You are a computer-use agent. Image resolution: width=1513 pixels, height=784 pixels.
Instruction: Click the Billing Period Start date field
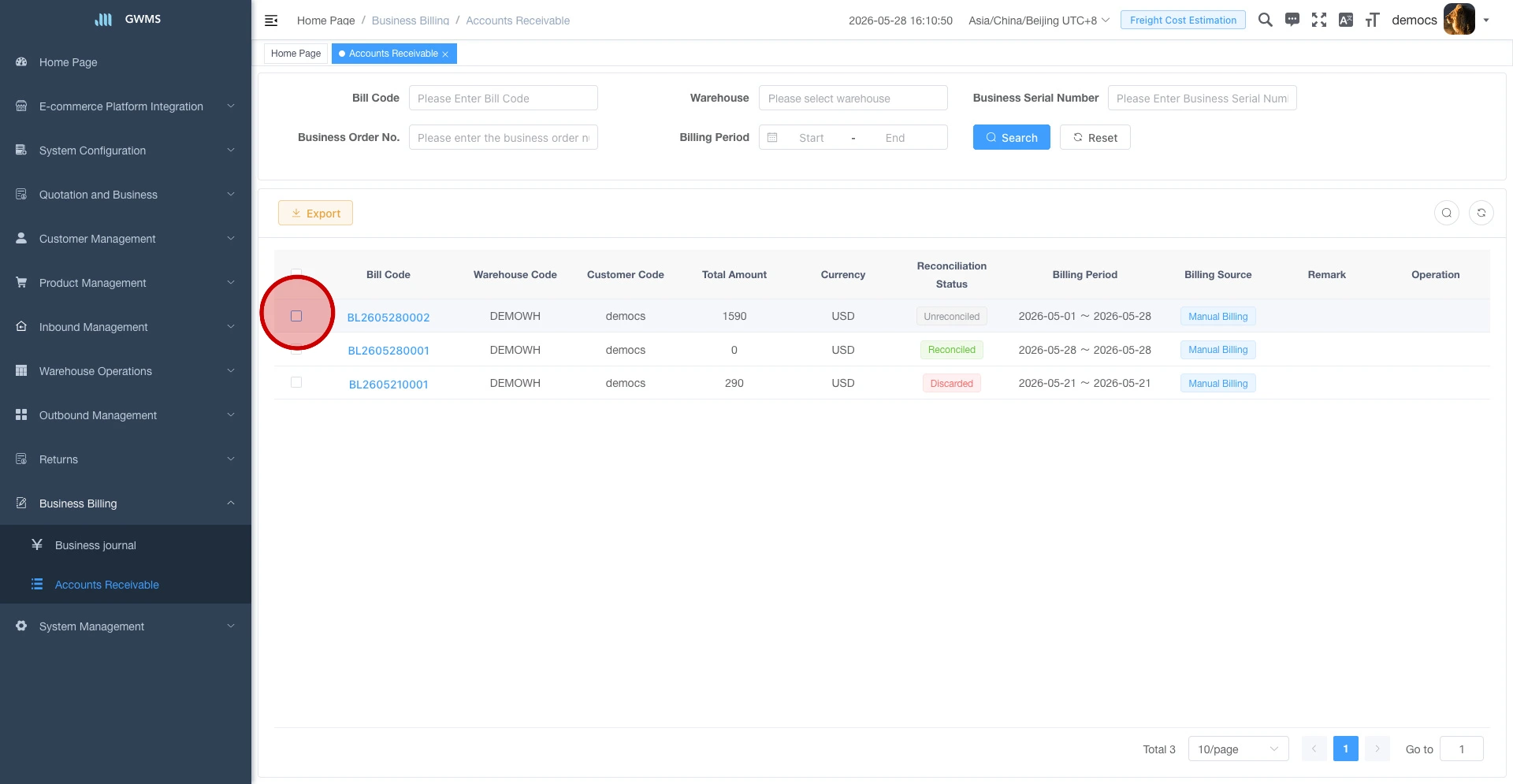tap(811, 138)
